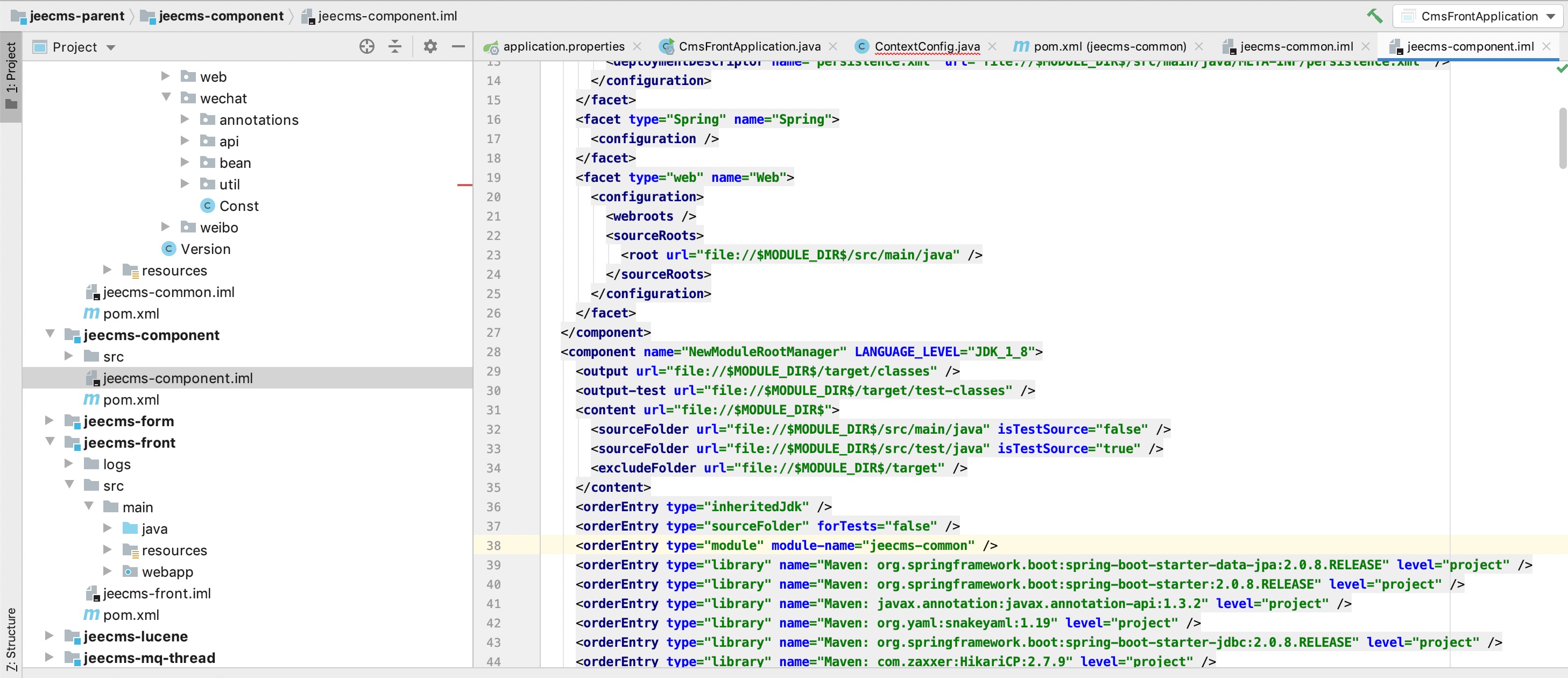
Task: Click the Collapse All icon in the Project panel
Action: 395,47
